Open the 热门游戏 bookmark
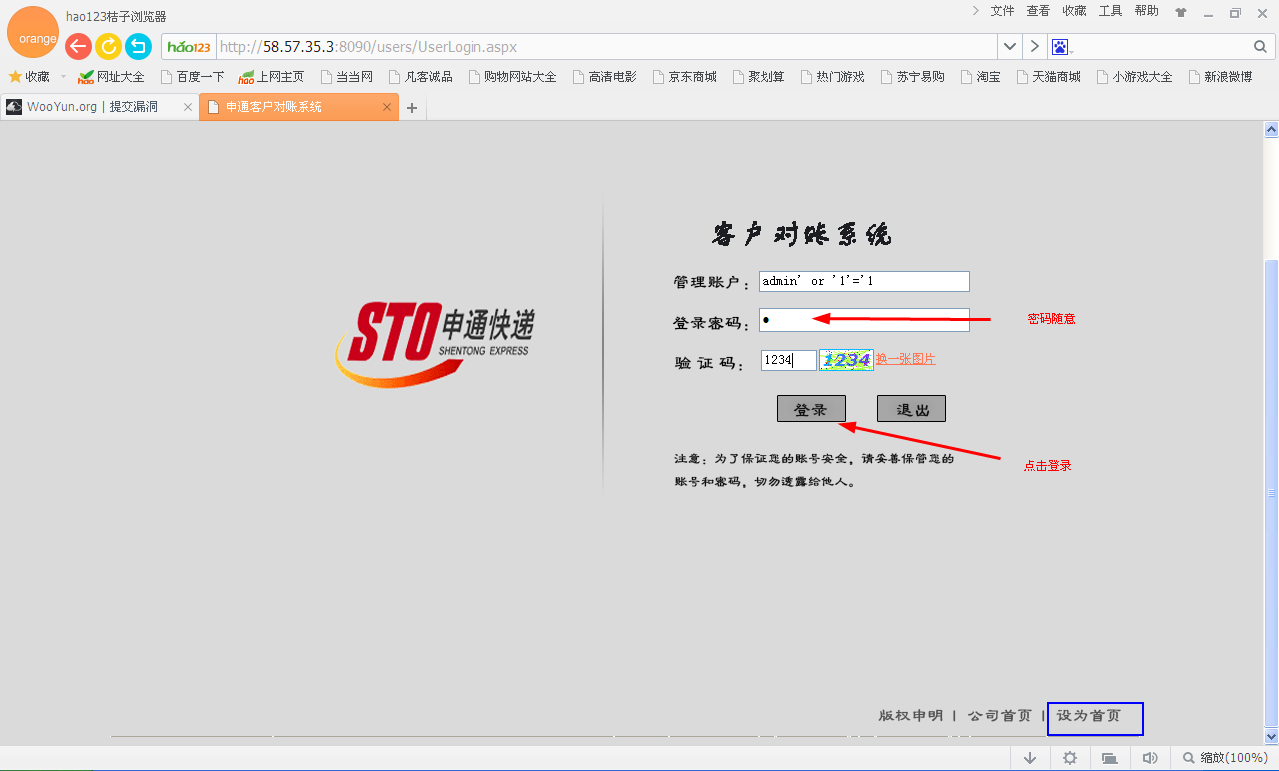The width and height of the screenshot is (1279, 771). coord(832,77)
